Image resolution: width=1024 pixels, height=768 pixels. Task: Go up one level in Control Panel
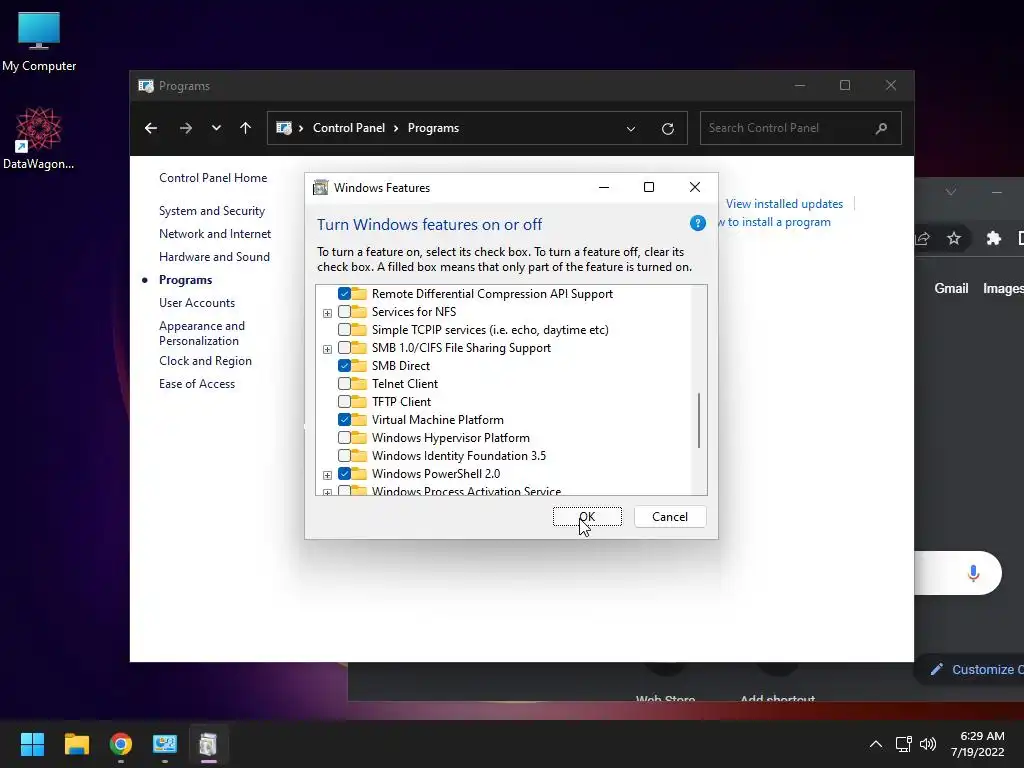(246, 128)
